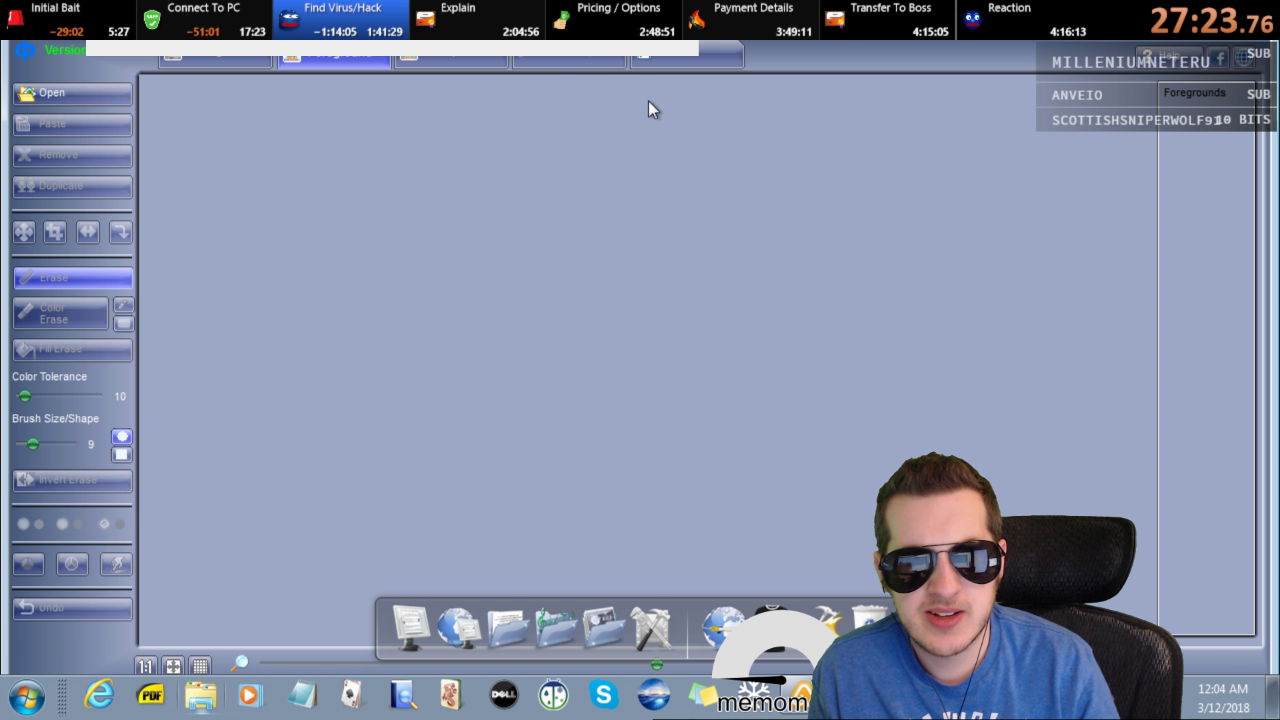
Task: Set zoom to 1:1 actual size
Action: 146,666
